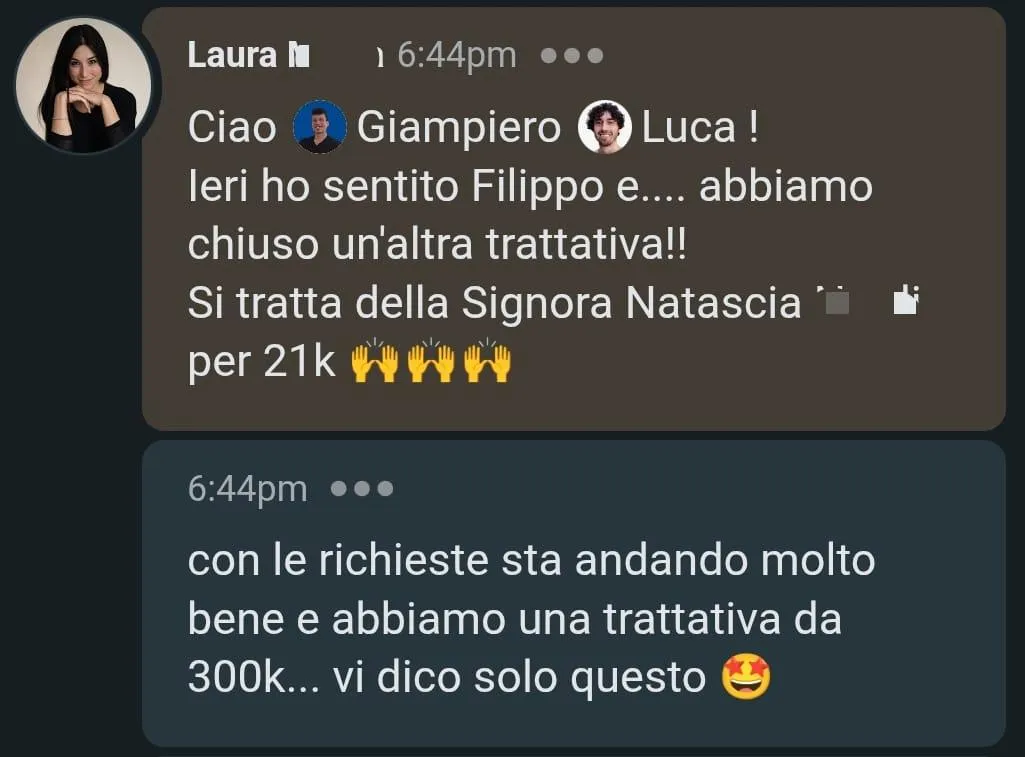Click the Giampiero mention name
The width and height of the screenshot is (1025, 757).
(x=459, y=127)
